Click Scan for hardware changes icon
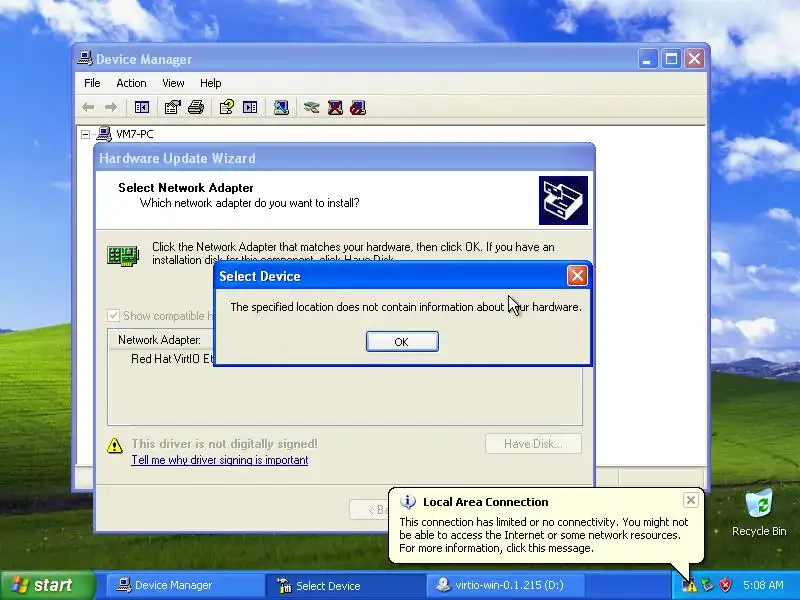The image size is (800, 600). pyautogui.click(x=281, y=107)
